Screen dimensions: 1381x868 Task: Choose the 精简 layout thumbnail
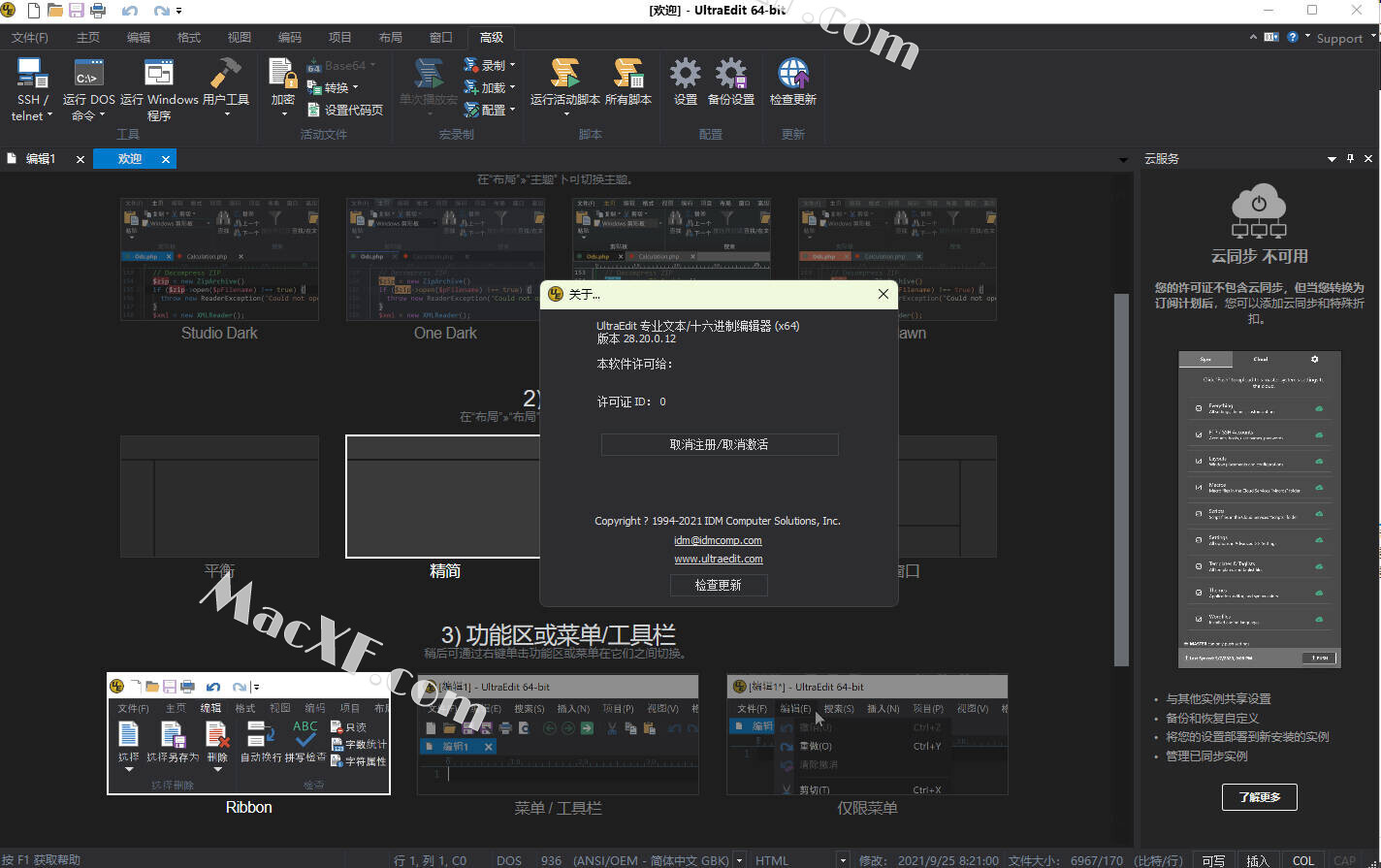(445, 497)
